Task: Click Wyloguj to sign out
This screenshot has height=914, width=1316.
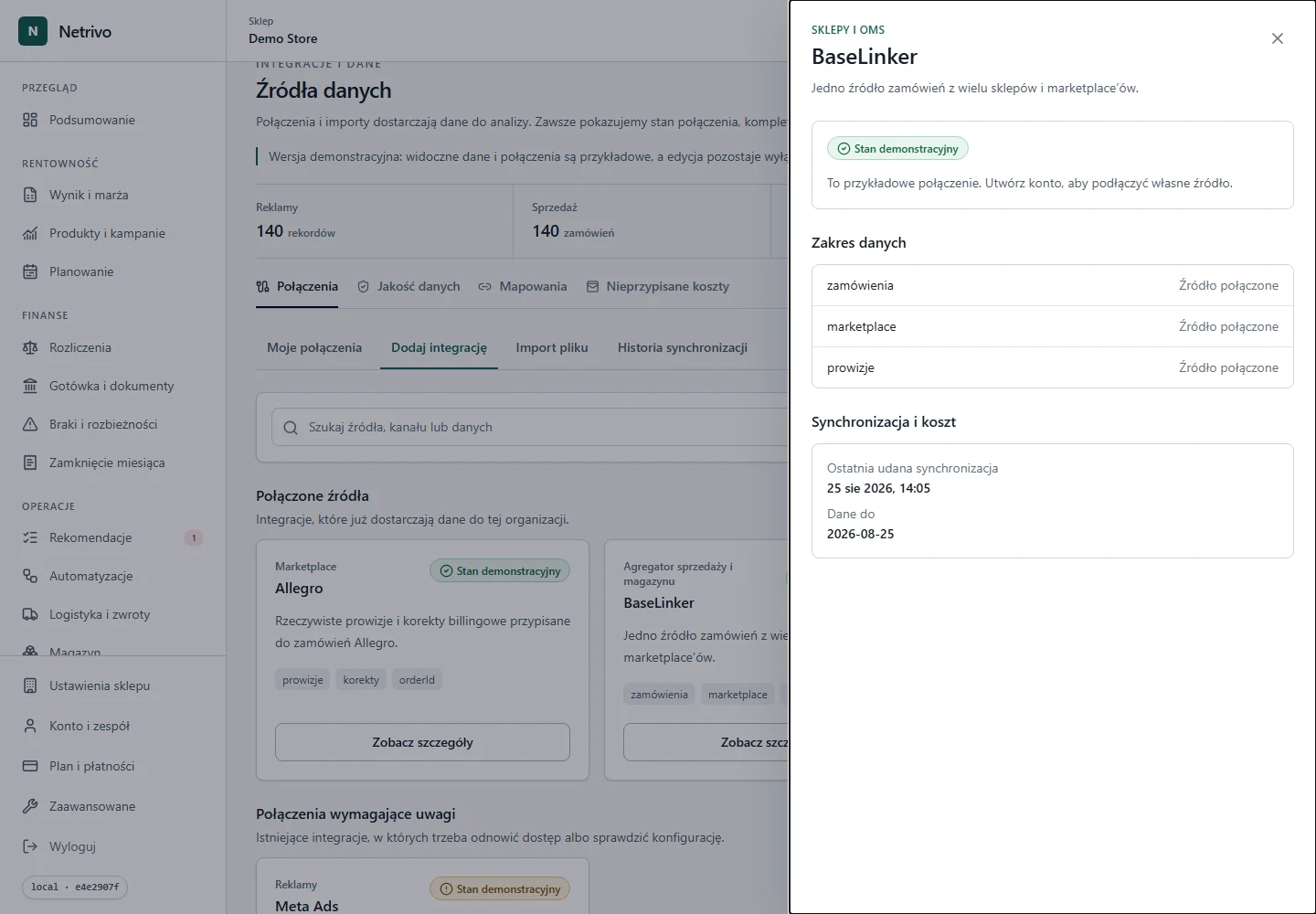Action: pos(113,846)
